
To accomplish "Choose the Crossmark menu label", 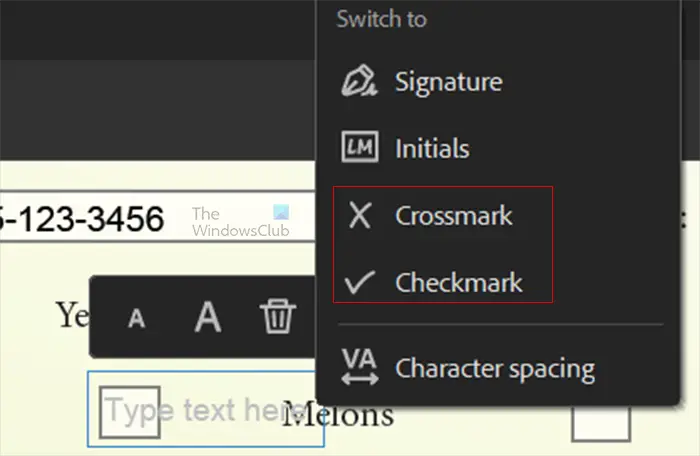I will 454,216.
